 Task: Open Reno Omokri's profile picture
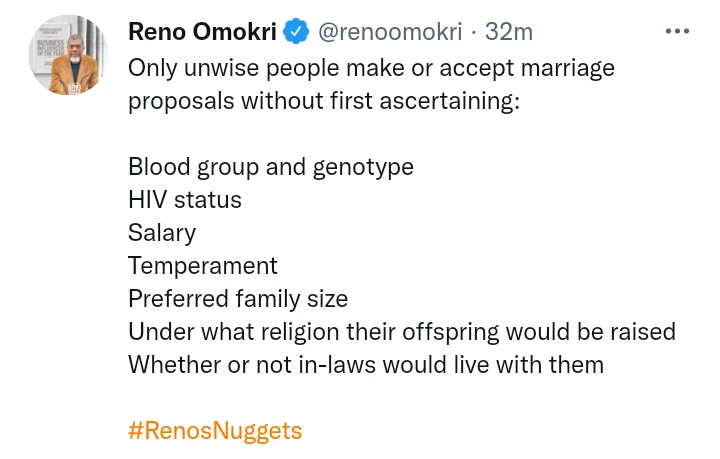67,56
